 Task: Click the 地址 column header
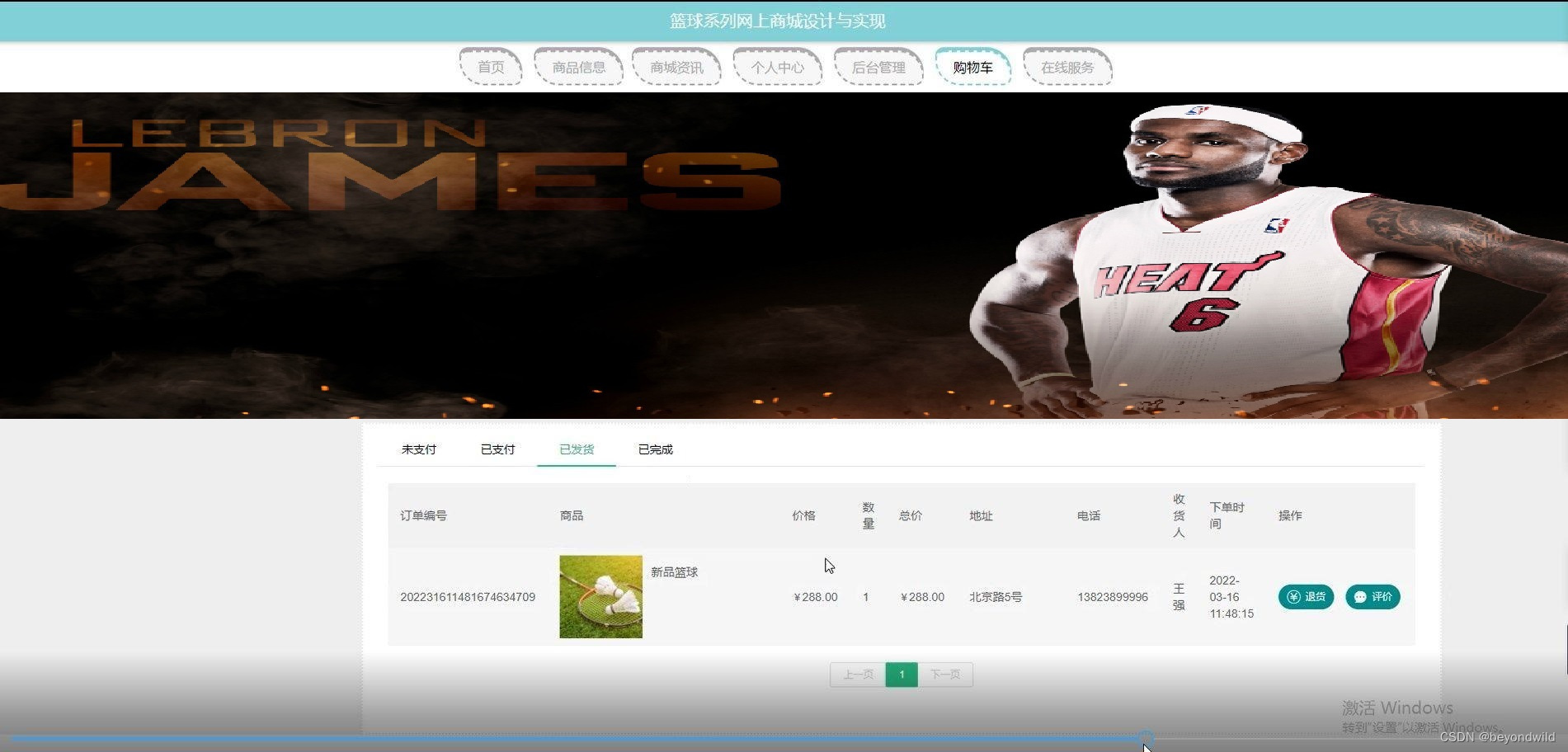pyautogui.click(x=981, y=515)
